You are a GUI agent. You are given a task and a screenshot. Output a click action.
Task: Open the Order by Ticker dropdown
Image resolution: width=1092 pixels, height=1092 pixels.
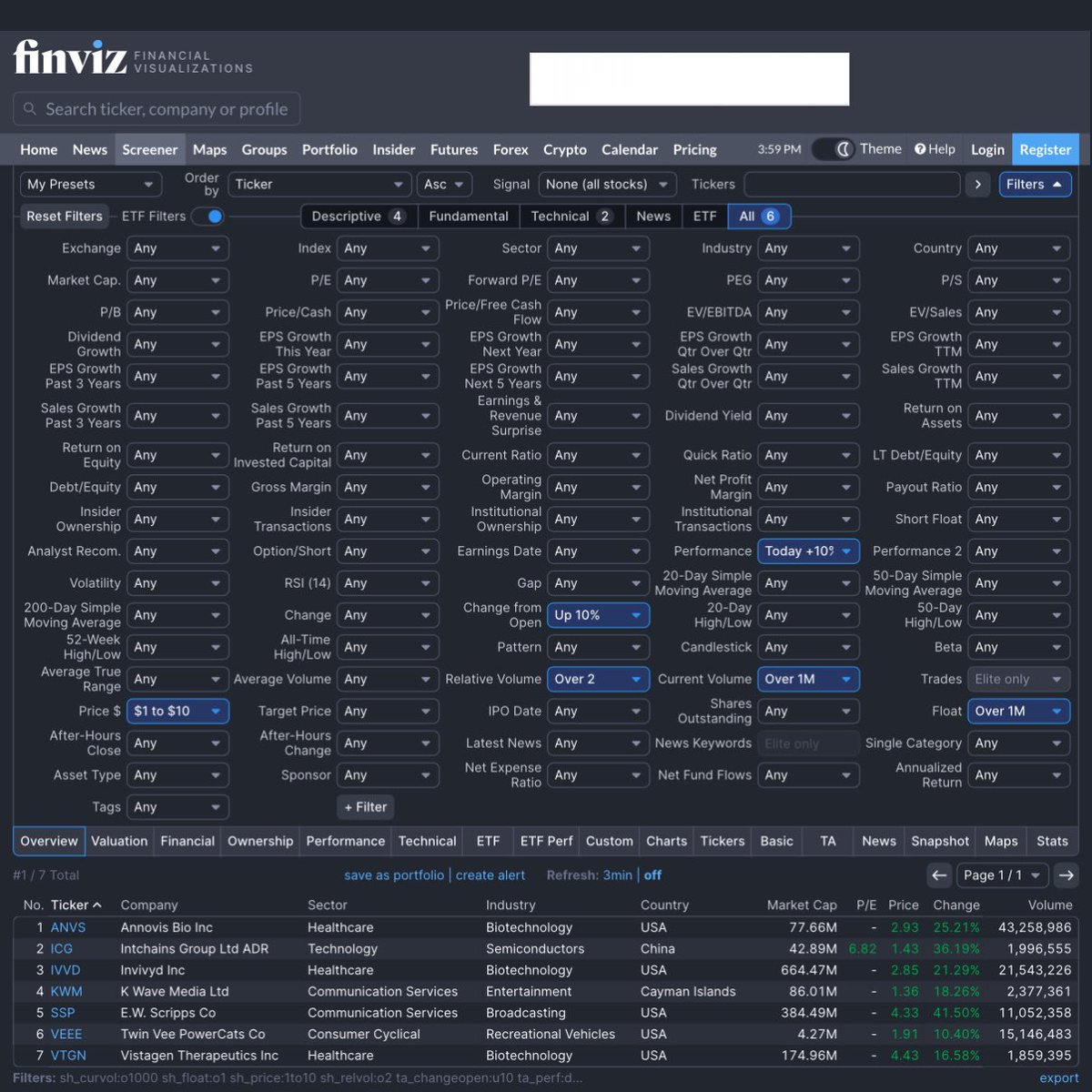point(319,184)
